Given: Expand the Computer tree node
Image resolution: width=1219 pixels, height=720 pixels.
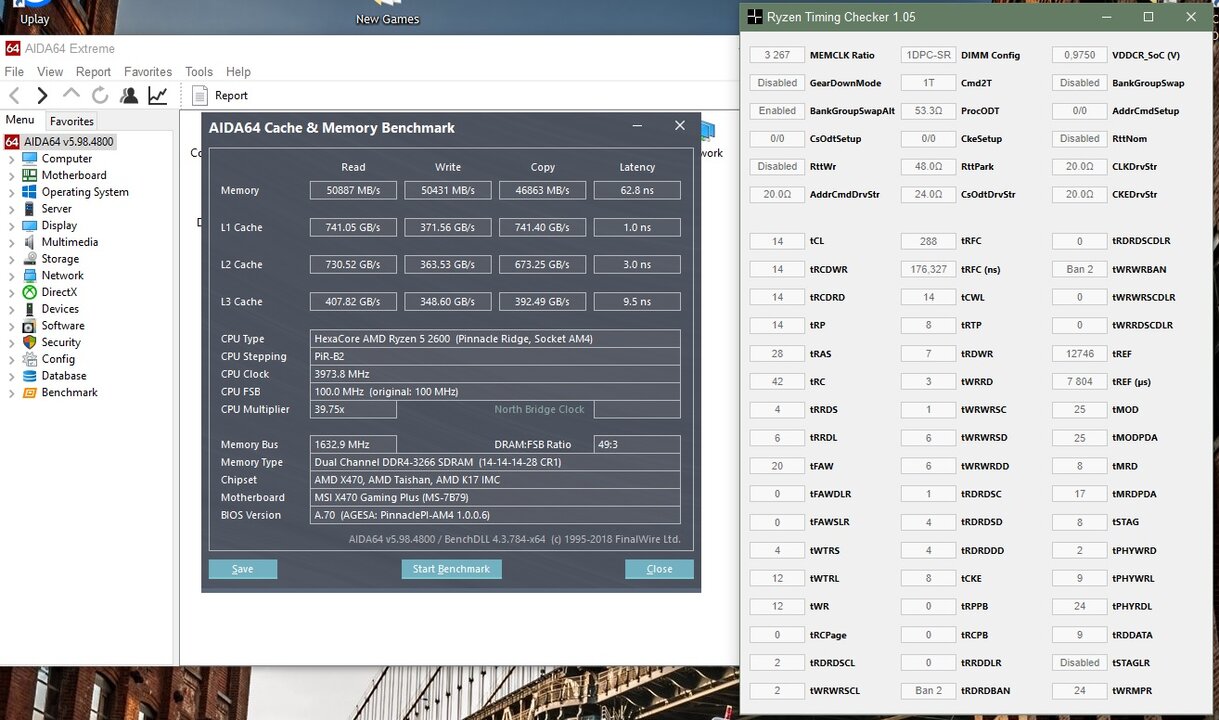Looking at the screenshot, I should click(x=11, y=159).
